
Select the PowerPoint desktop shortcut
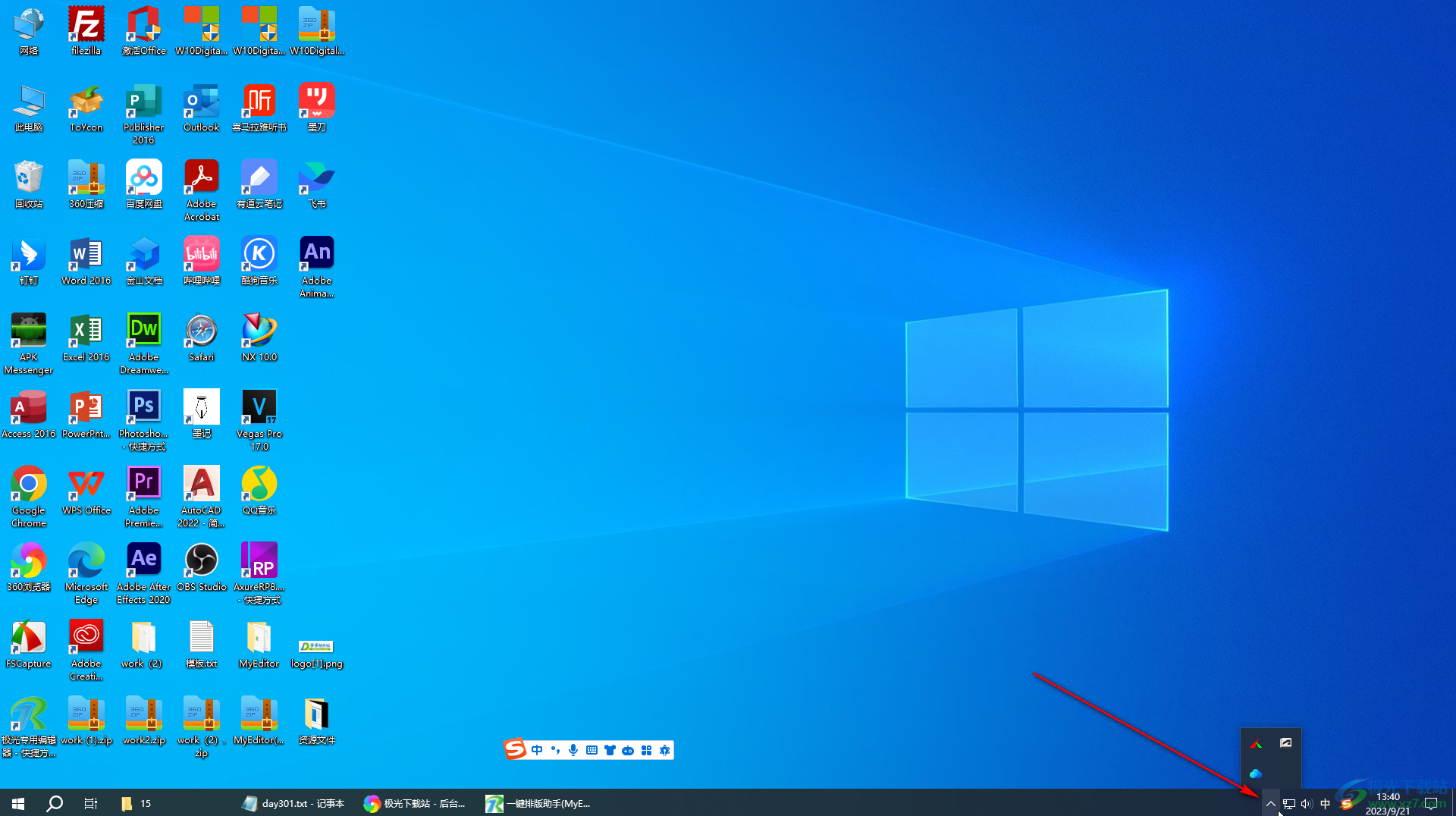[x=86, y=414]
